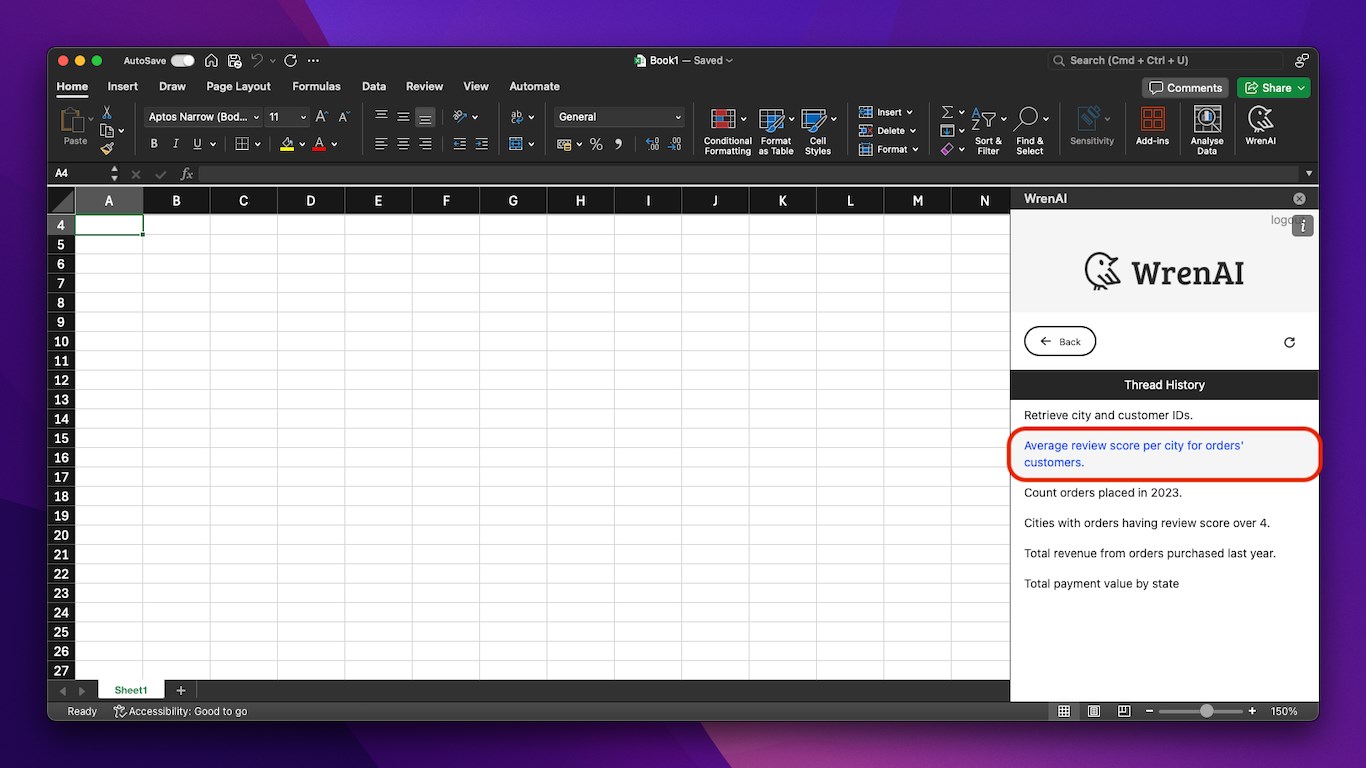Click the AutoSum sigma icon
Viewport: 1366px width, 768px height.
point(947,112)
